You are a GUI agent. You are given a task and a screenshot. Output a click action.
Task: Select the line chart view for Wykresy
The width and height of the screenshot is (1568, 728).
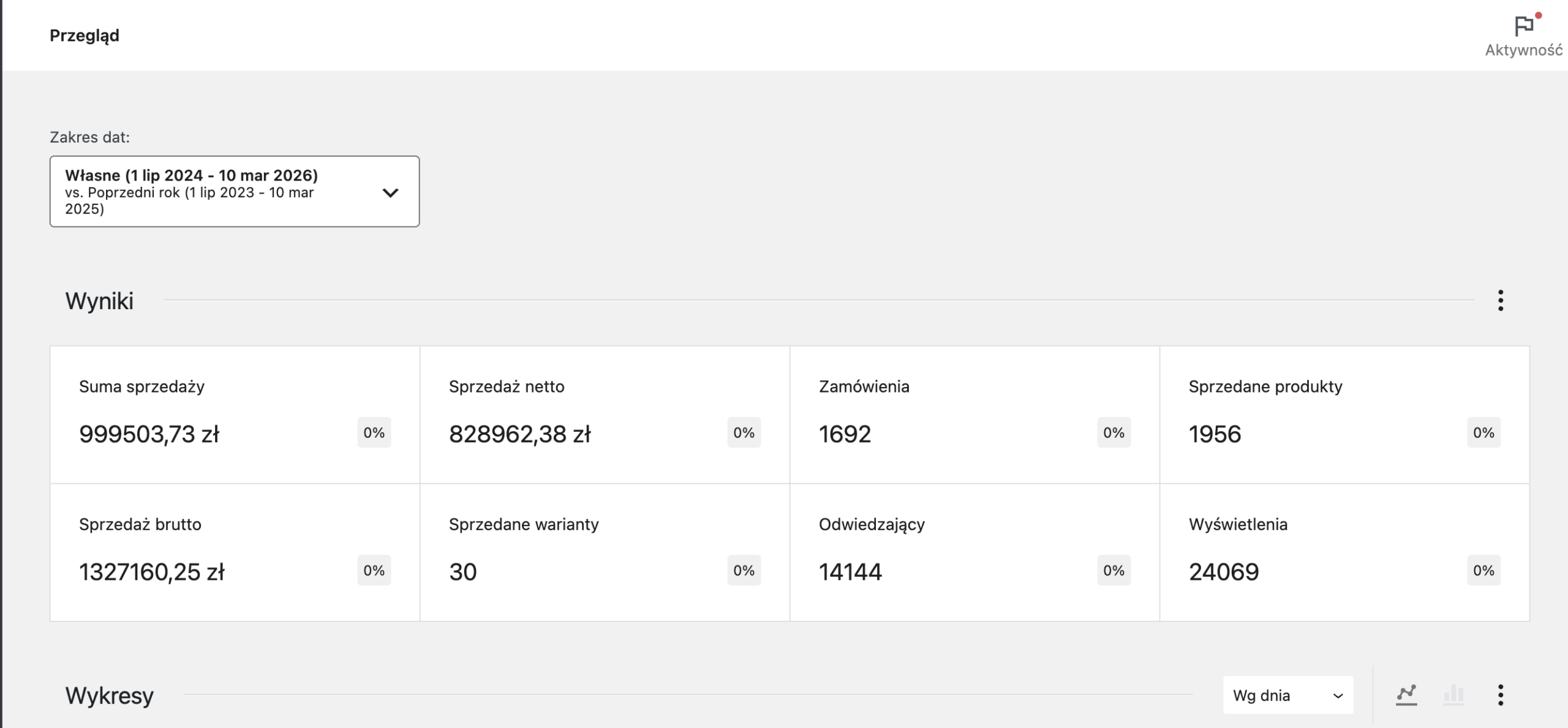tap(1407, 694)
